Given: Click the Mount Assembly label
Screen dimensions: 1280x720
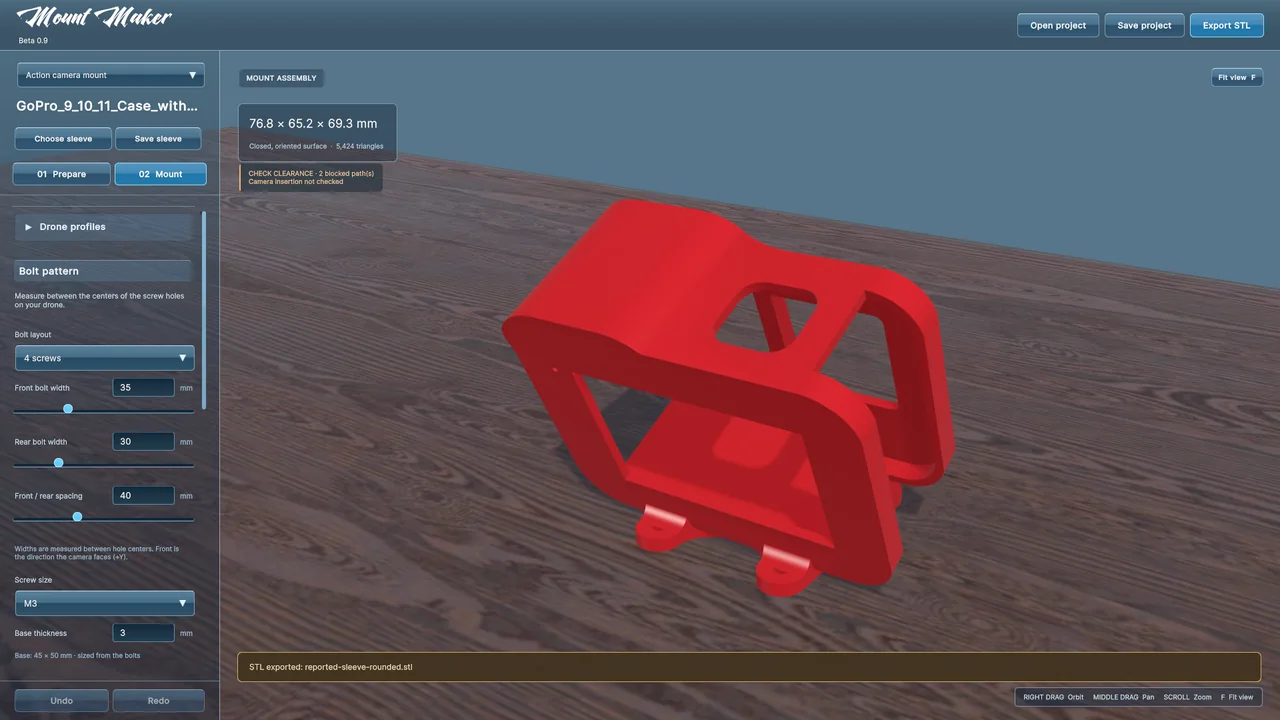Looking at the screenshot, I should point(281,78).
